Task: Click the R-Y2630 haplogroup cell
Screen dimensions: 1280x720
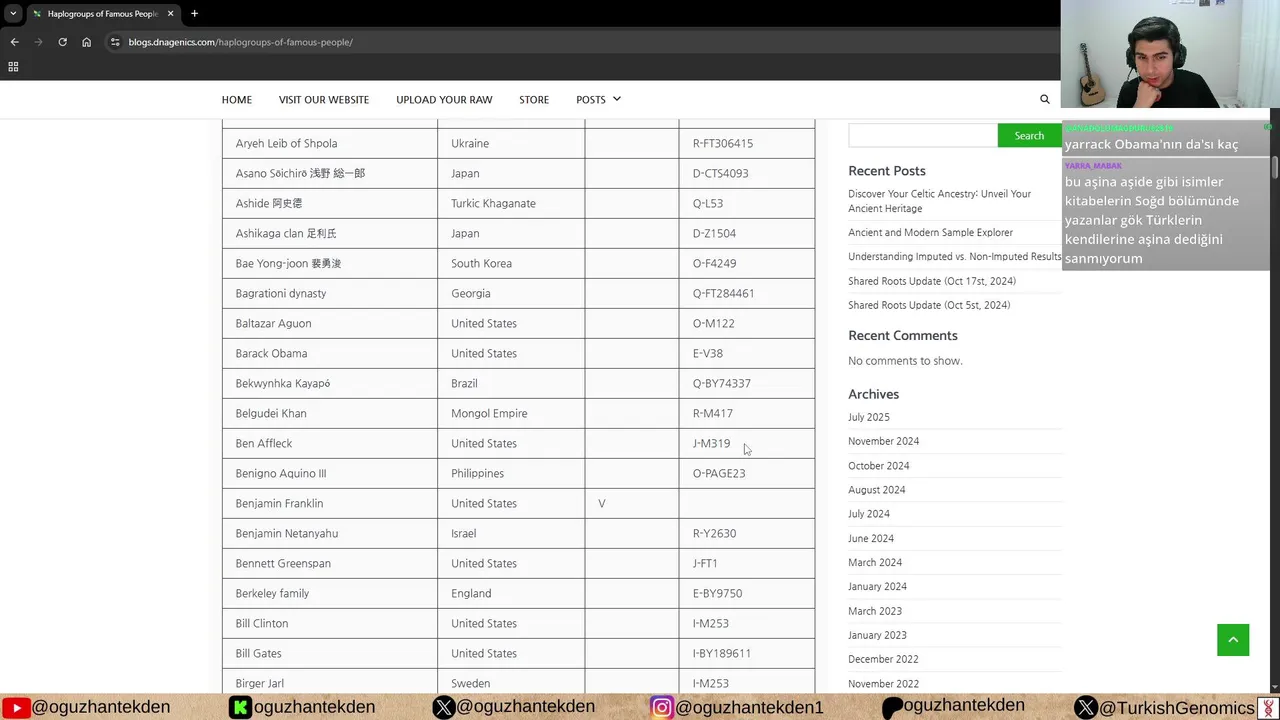Action: coord(746,533)
